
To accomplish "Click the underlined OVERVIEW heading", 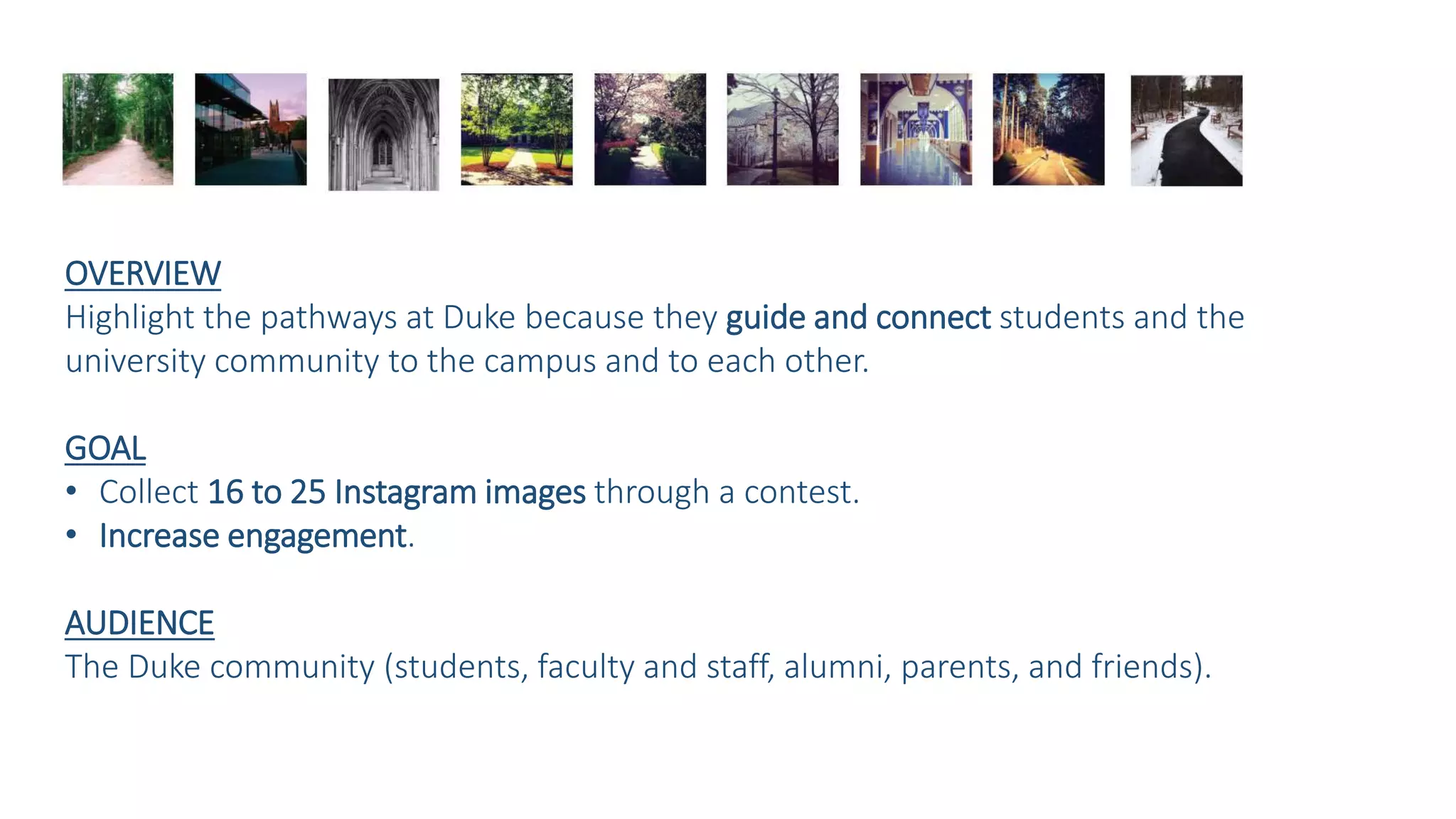I will (143, 274).
